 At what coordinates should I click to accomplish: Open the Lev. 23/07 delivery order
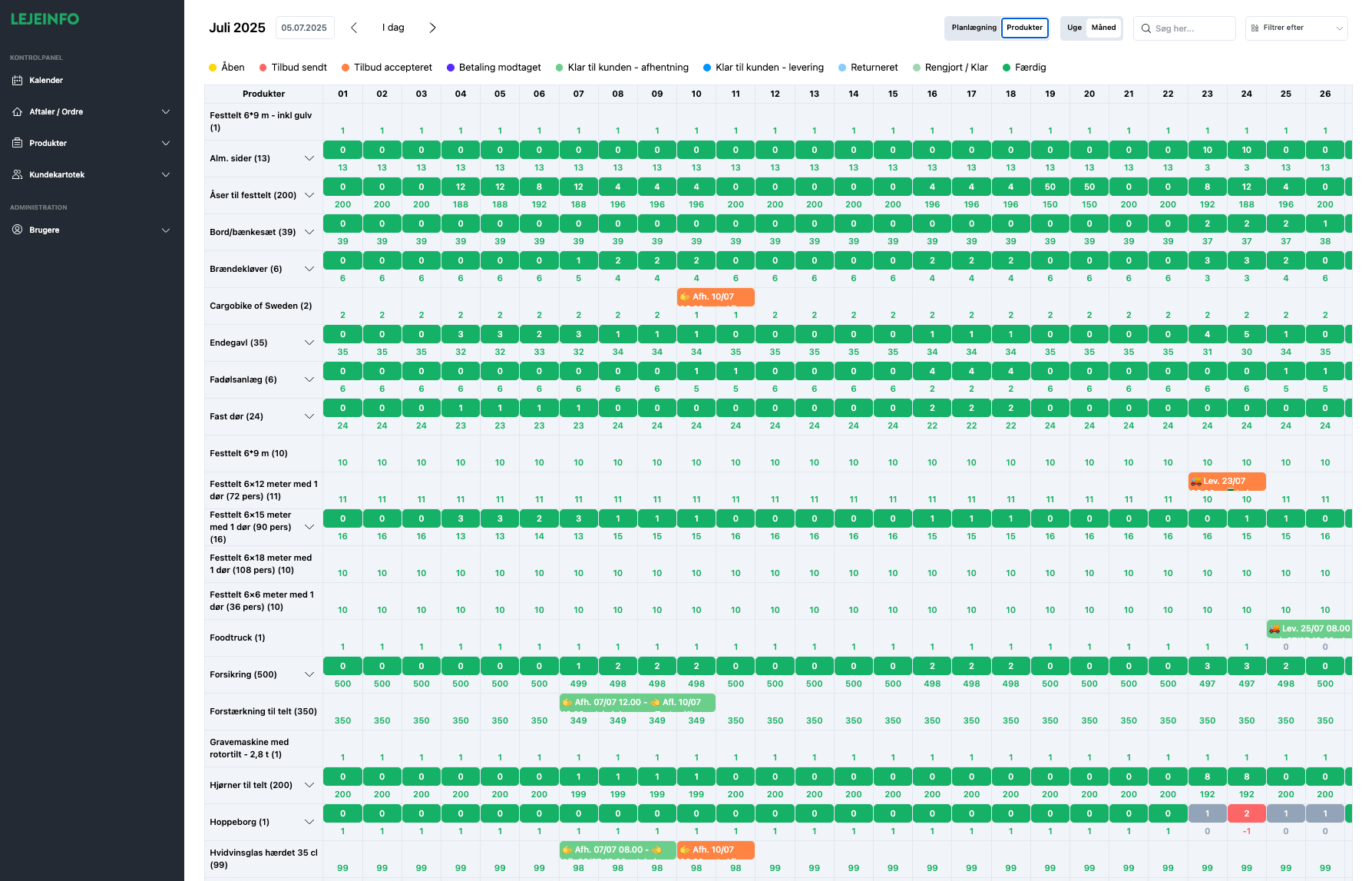1226,482
